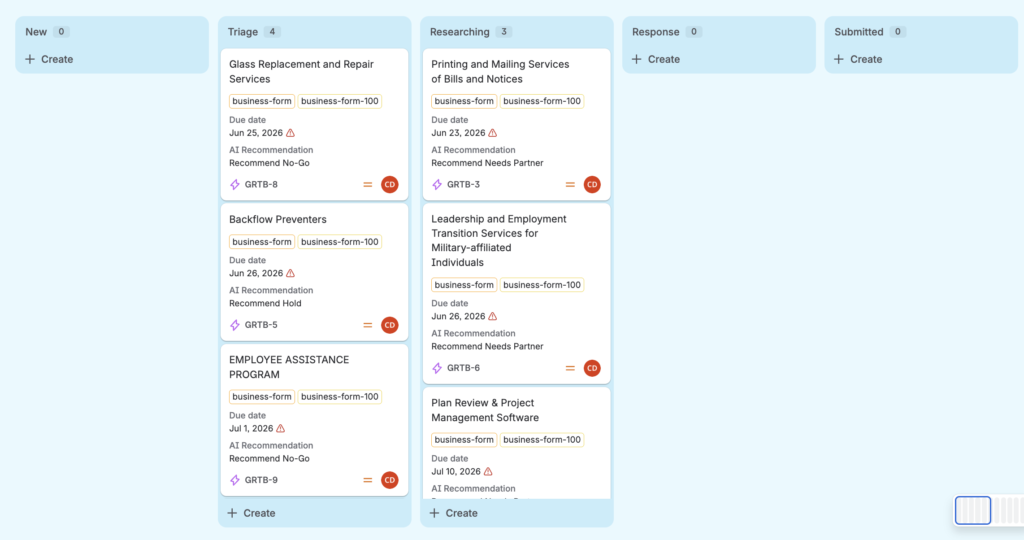Click the GRTB-3 issue key
1024x540 pixels.
[x=464, y=185]
